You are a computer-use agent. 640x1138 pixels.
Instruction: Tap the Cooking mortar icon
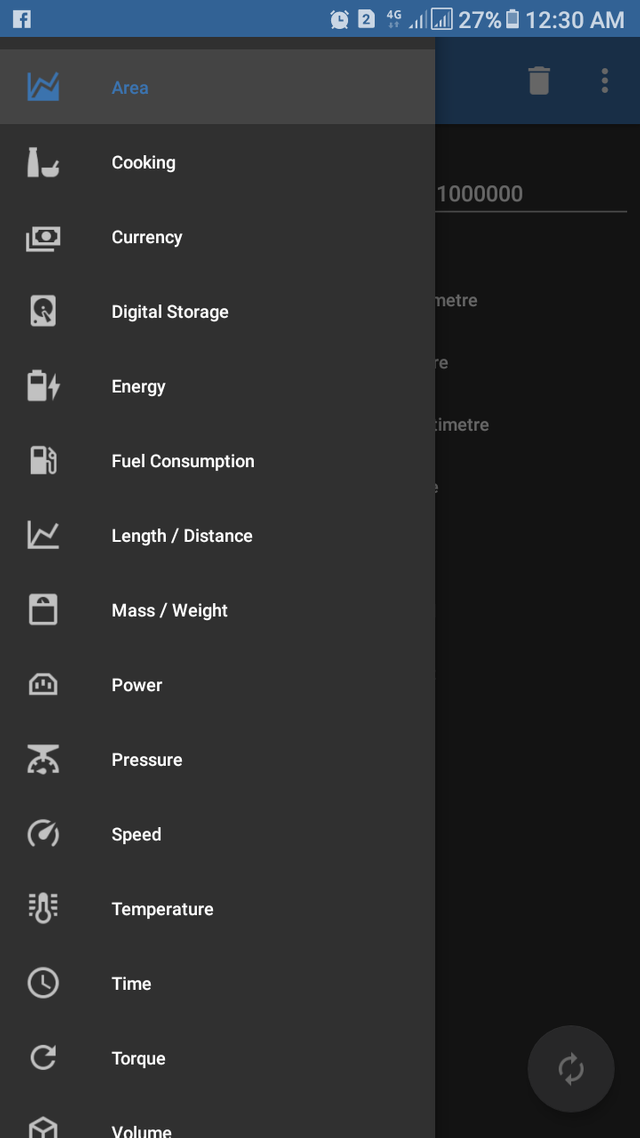pos(43,162)
